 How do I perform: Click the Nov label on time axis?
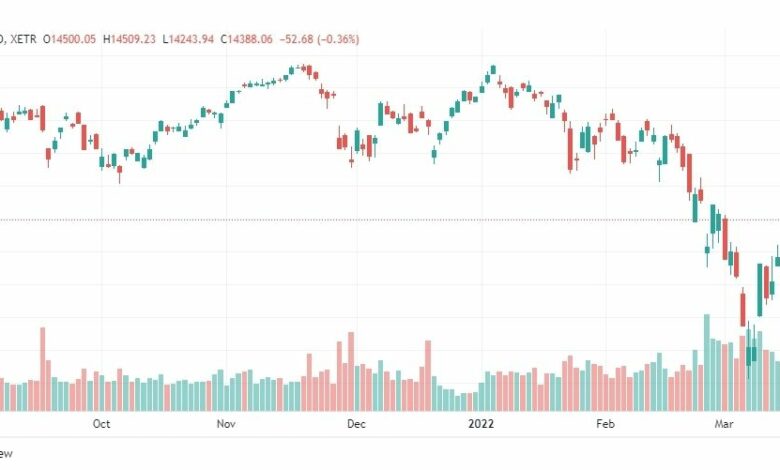(226, 424)
